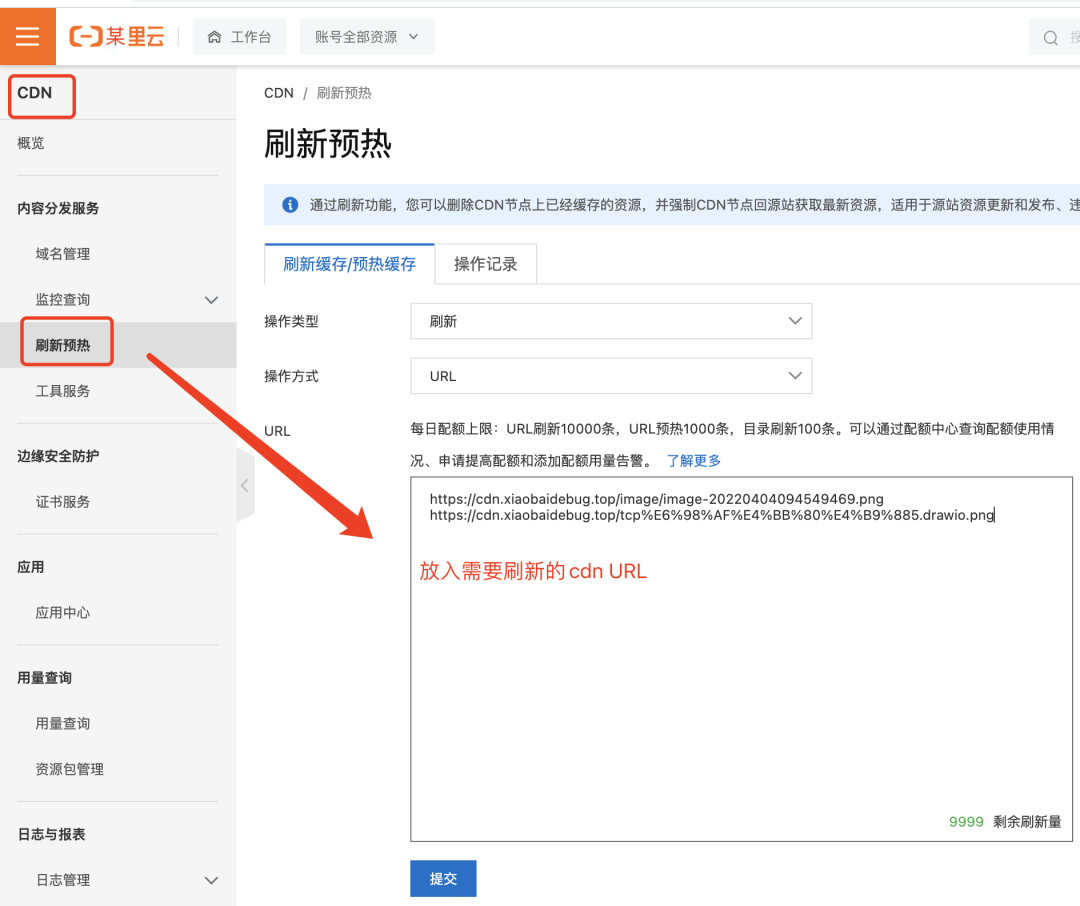Click inside the URL input textarea

[x=700, y=650]
